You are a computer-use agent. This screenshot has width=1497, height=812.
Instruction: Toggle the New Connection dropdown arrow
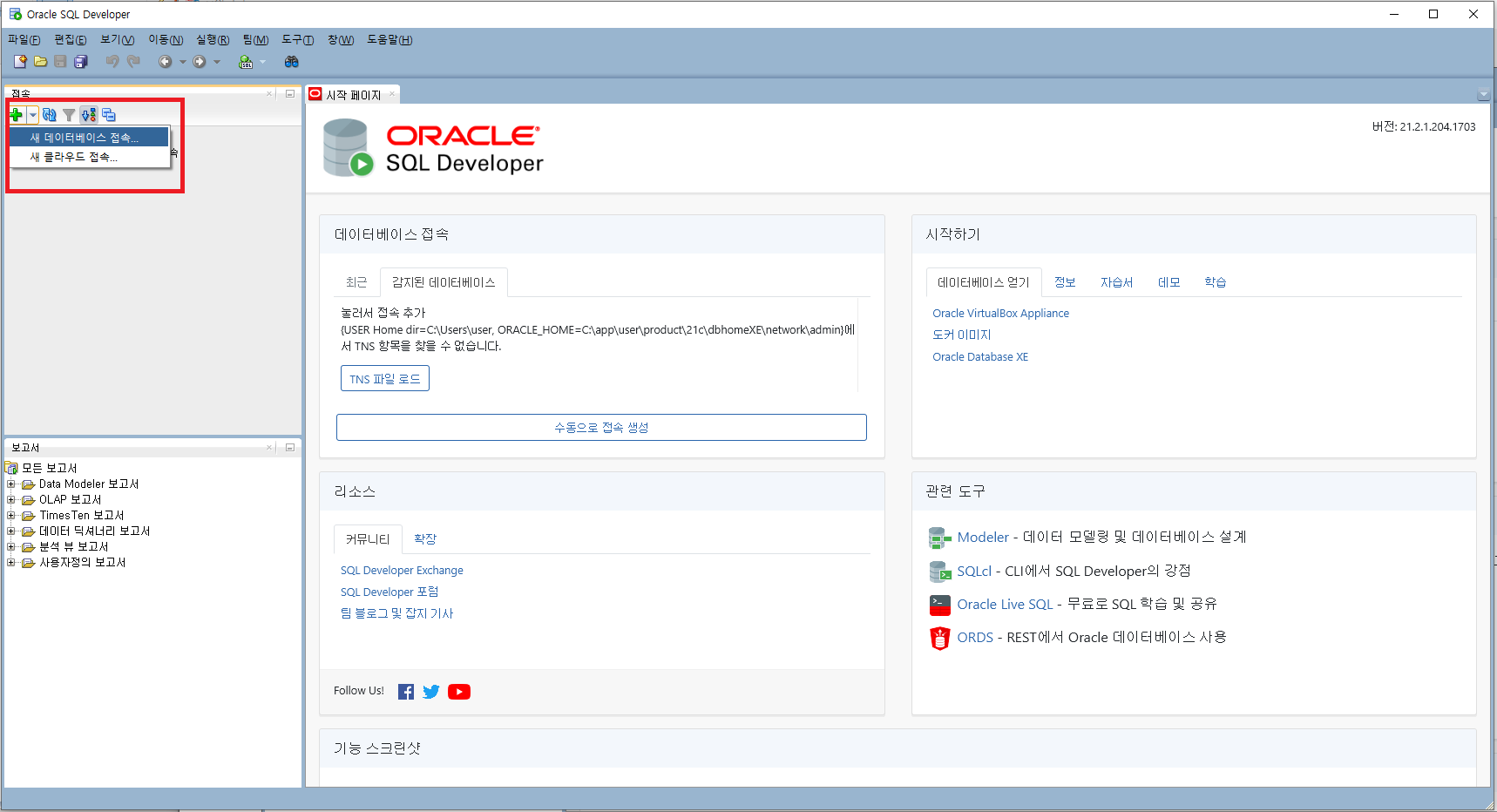(x=32, y=115)
